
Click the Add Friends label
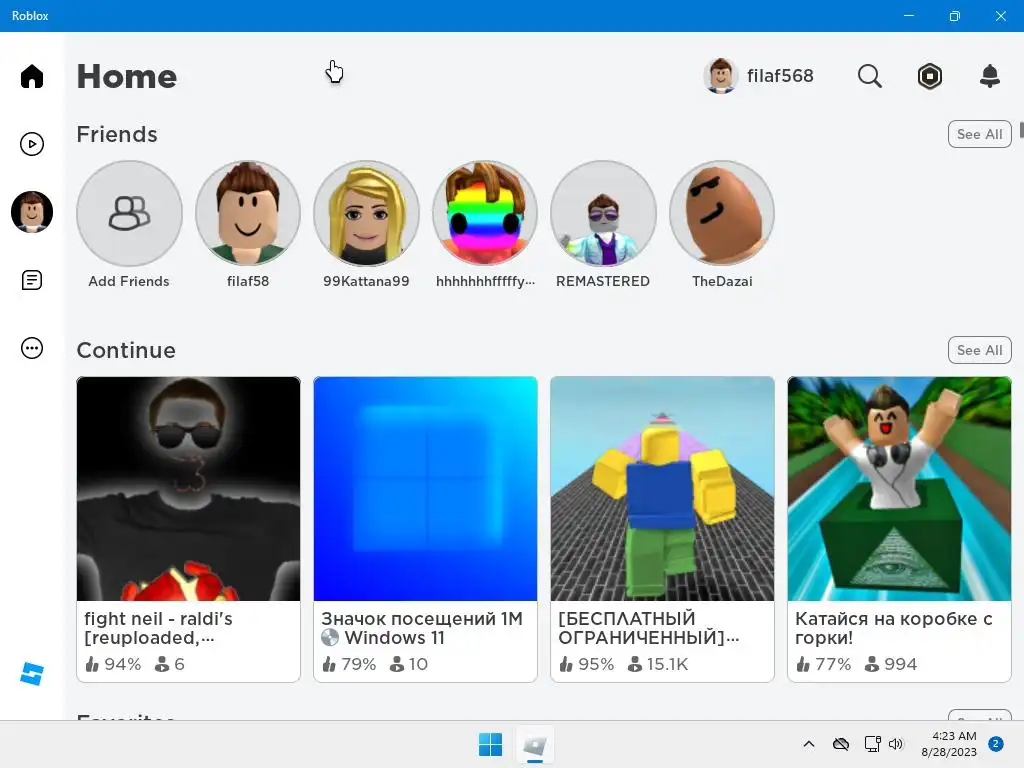point(129,281)
